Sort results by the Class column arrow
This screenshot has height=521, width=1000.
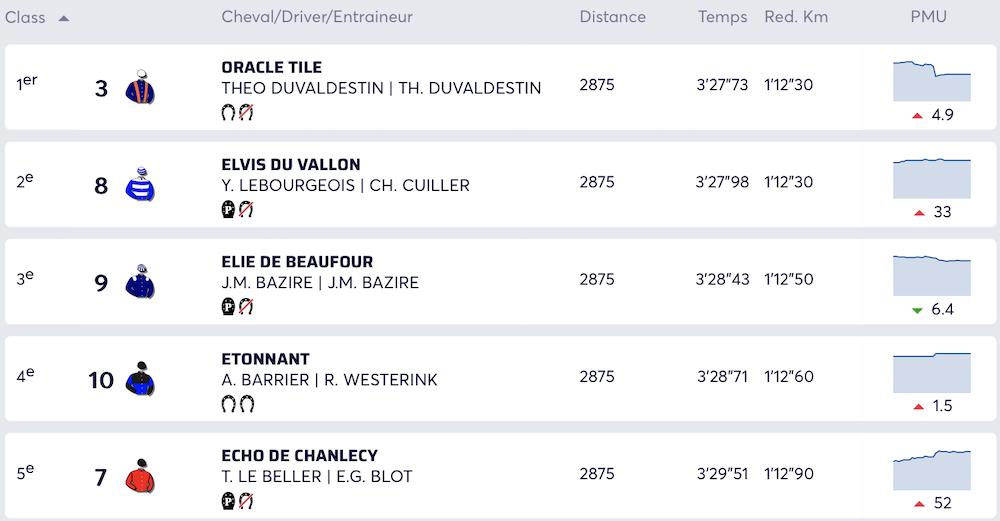coord(64,18)
